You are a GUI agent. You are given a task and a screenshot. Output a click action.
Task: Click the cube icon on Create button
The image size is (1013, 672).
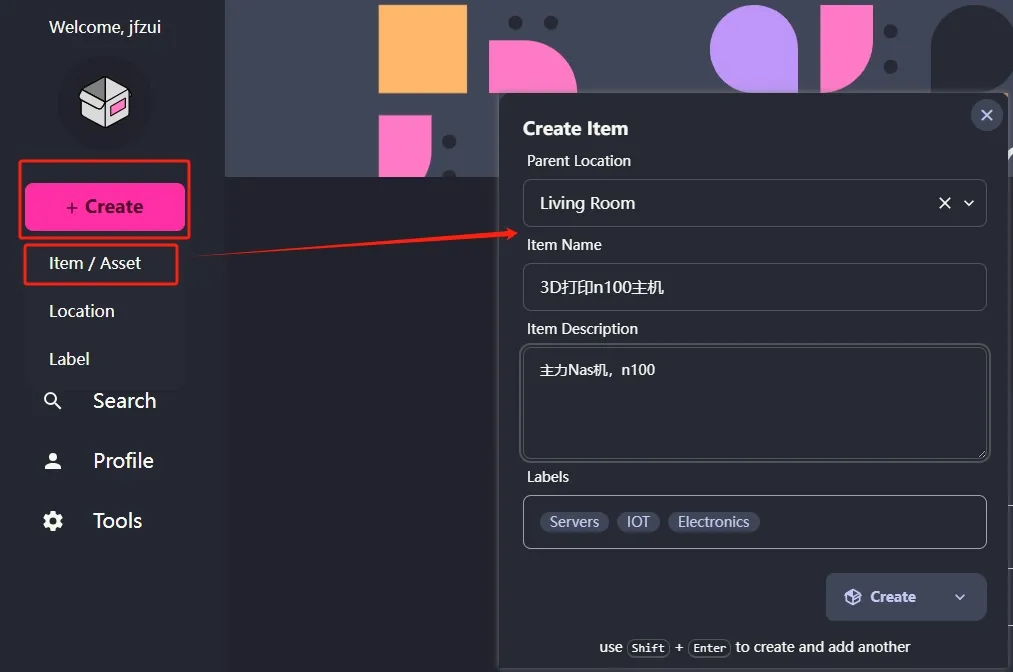point(853,597)
